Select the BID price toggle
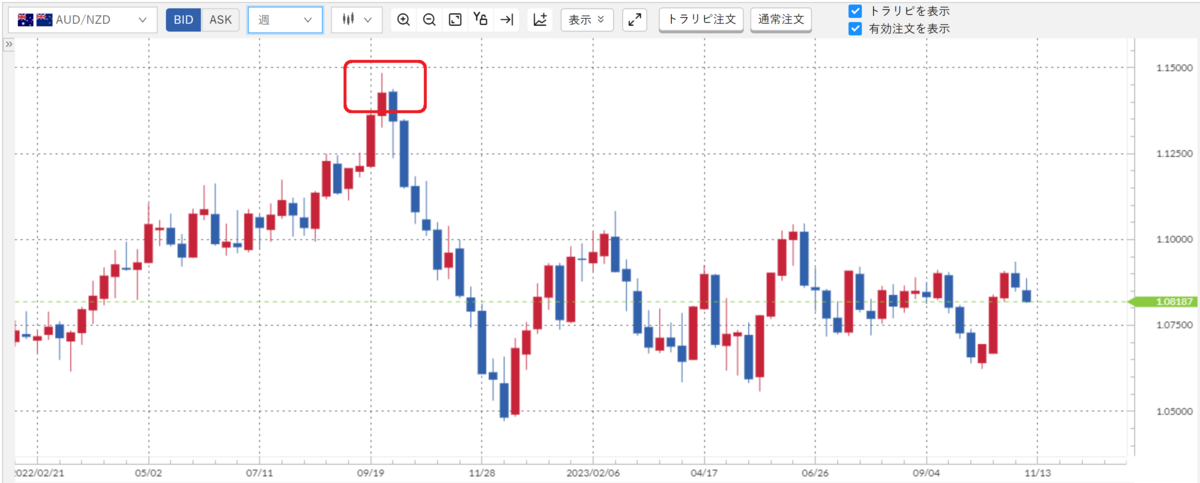This screenshot has height=483, width=1200. pyautogui.click(x=183, y=19)
